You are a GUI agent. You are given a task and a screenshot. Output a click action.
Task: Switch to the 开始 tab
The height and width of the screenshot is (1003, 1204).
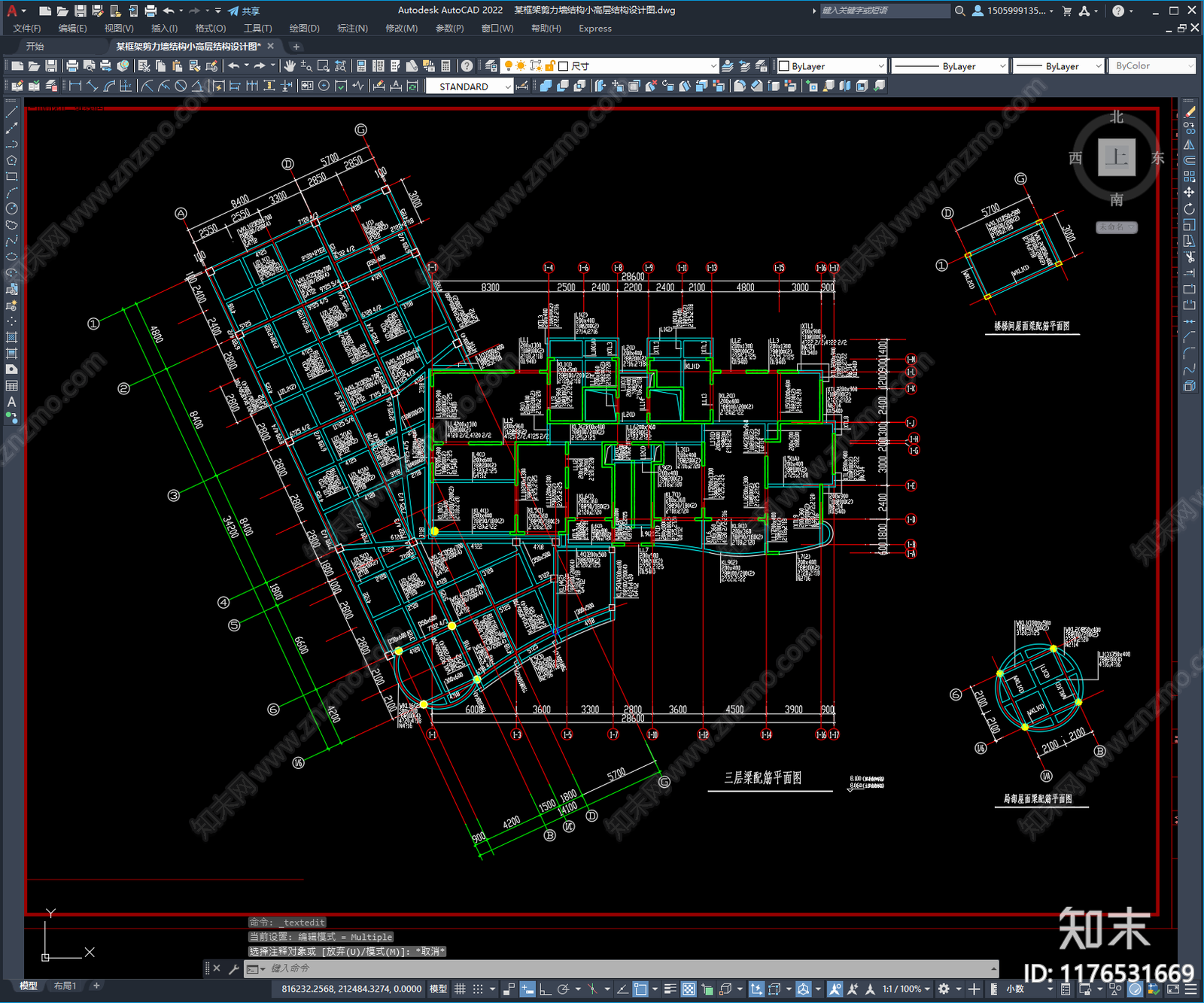pyautogui.click(x=35, y=47)
